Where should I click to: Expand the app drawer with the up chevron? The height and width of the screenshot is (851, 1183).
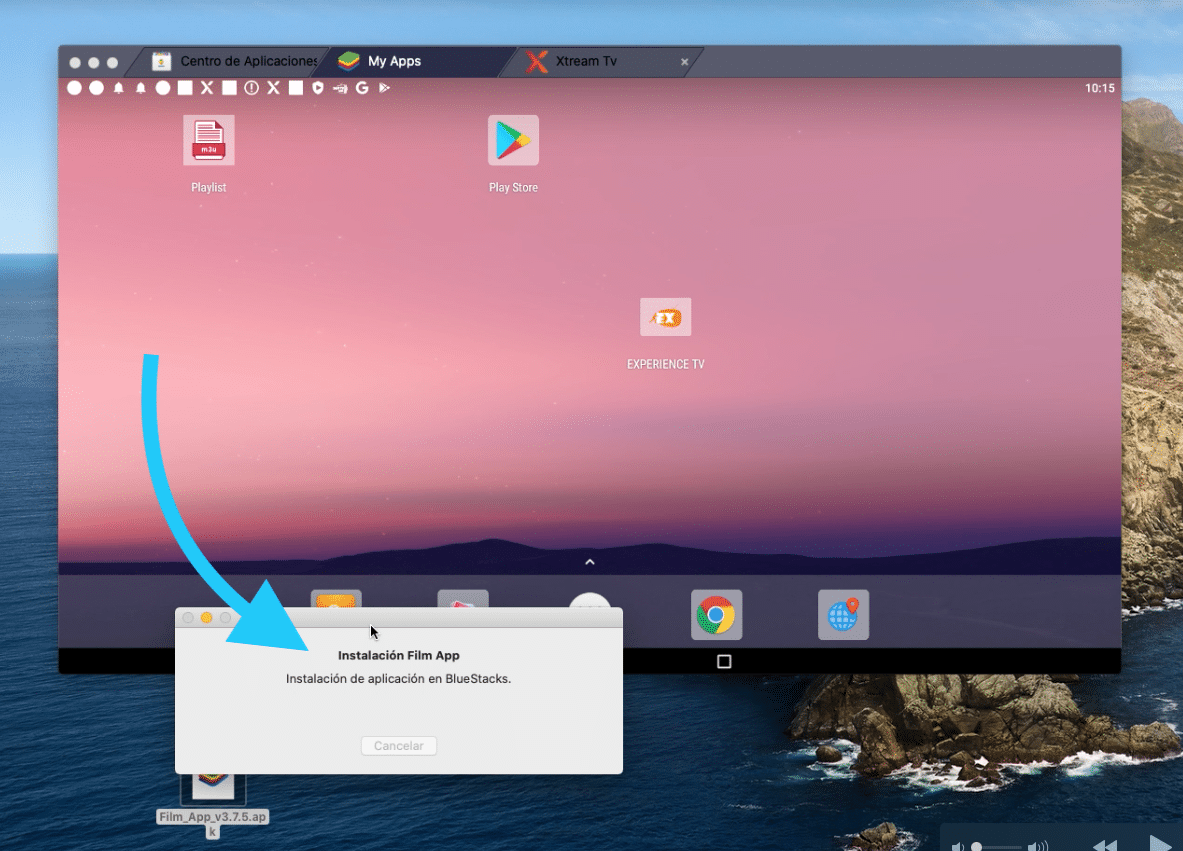tap(589, 562)
